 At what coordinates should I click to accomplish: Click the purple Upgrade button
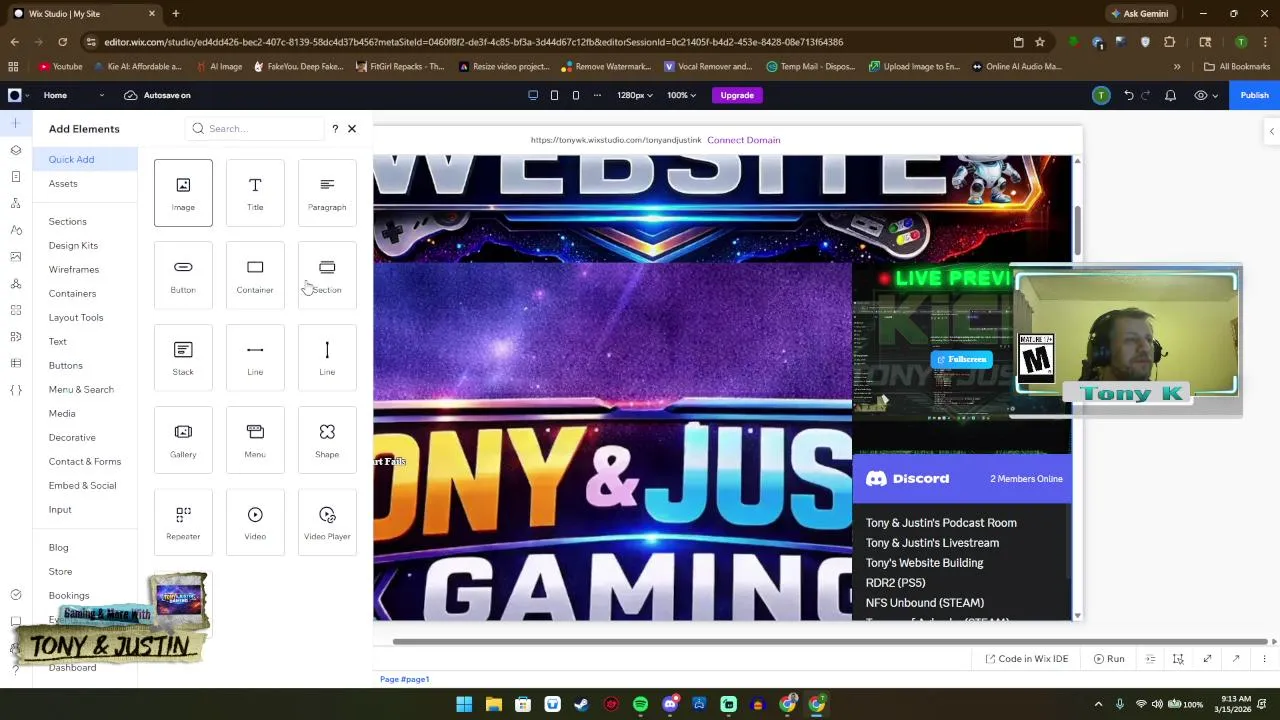737,95
